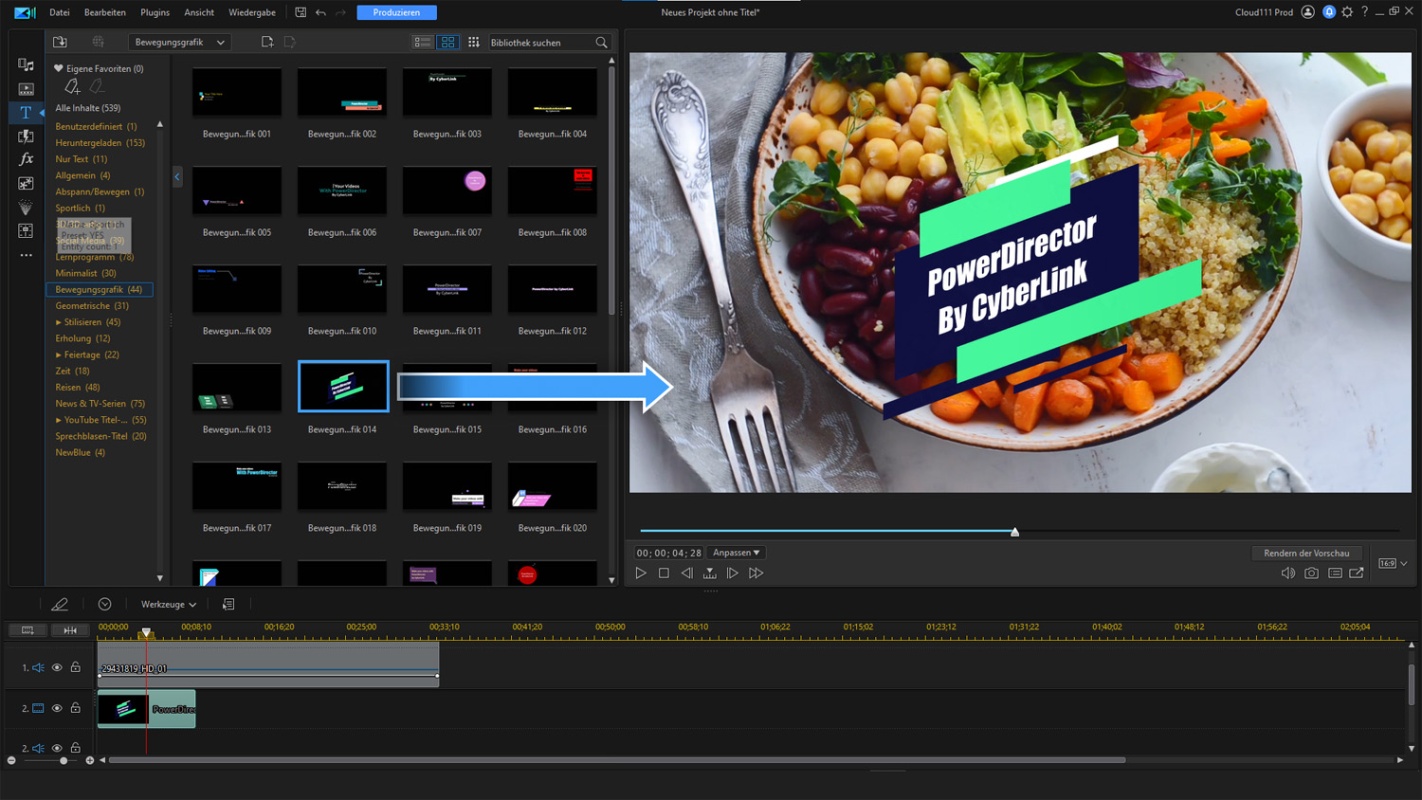This screenshot has width=1422, height=800.
Task: Click the view entire movie button
Action: [70, 630]
